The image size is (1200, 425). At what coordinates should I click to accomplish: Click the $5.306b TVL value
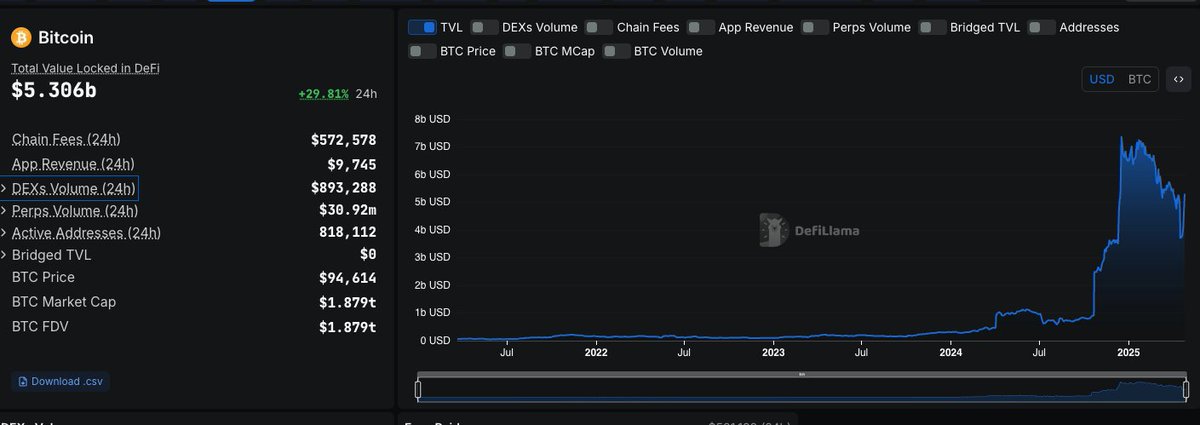[x=54, y=90]
